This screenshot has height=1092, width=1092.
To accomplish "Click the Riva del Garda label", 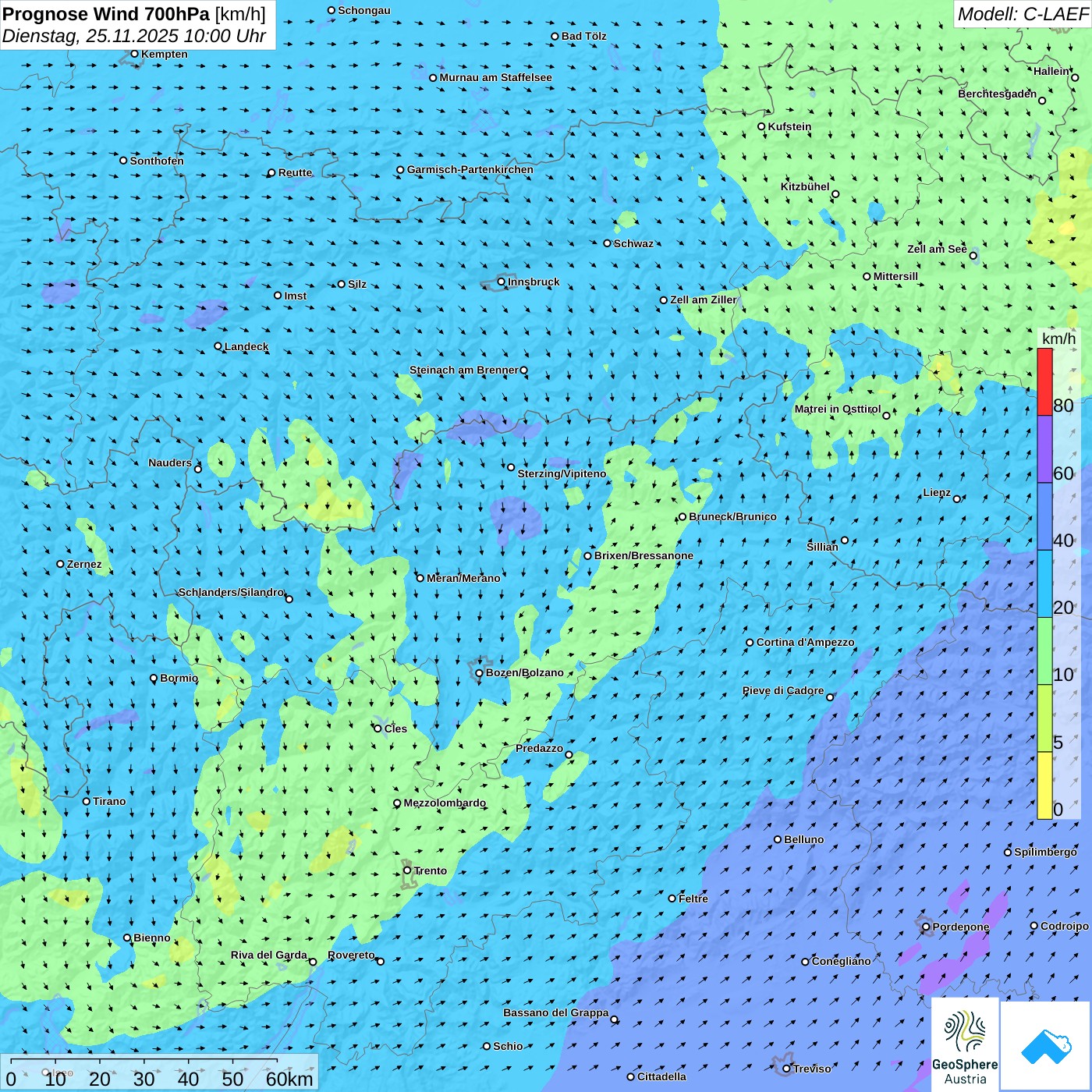I will (x=268, y=955).
